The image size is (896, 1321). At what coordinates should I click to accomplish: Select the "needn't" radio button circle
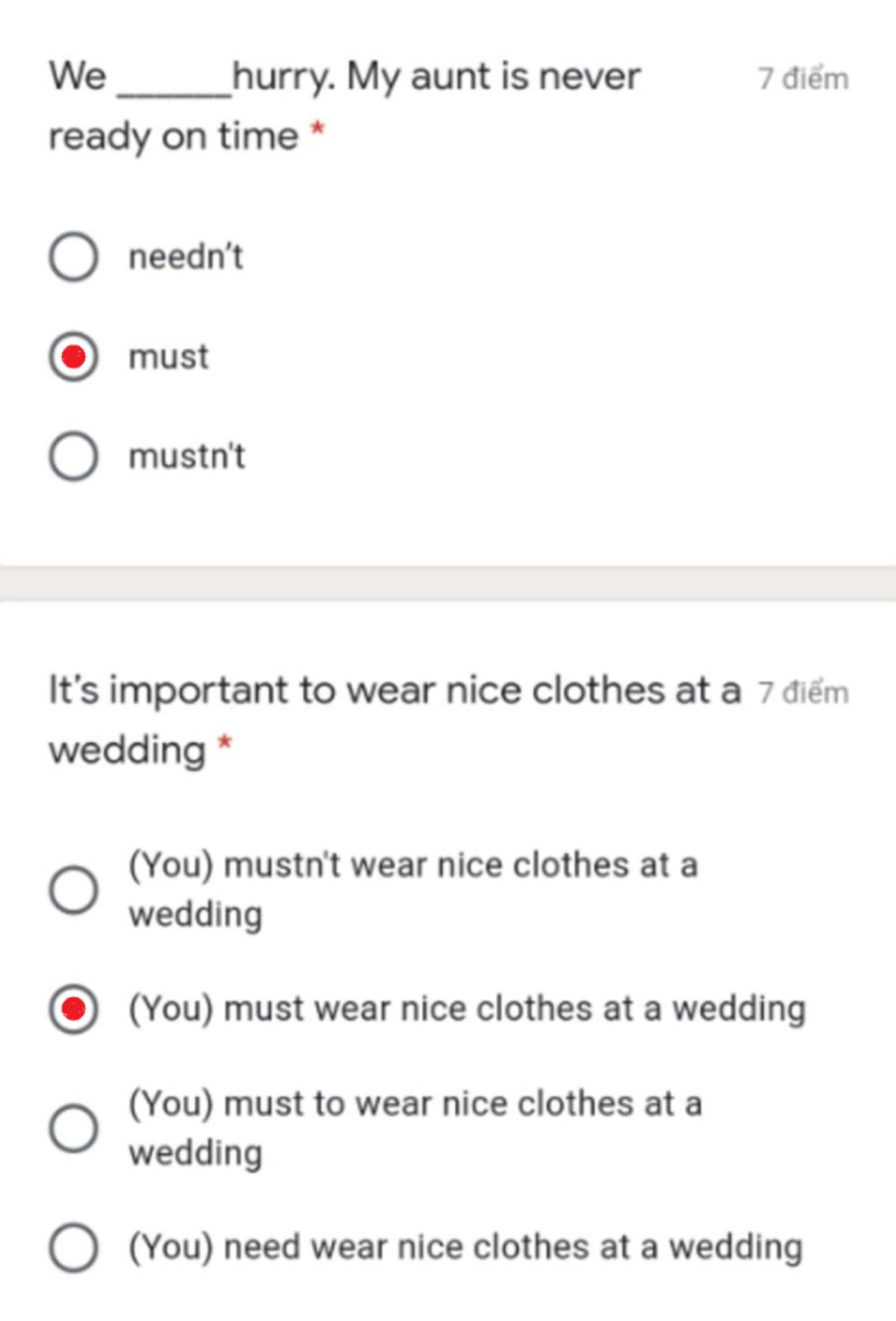[x=73, y=256]
